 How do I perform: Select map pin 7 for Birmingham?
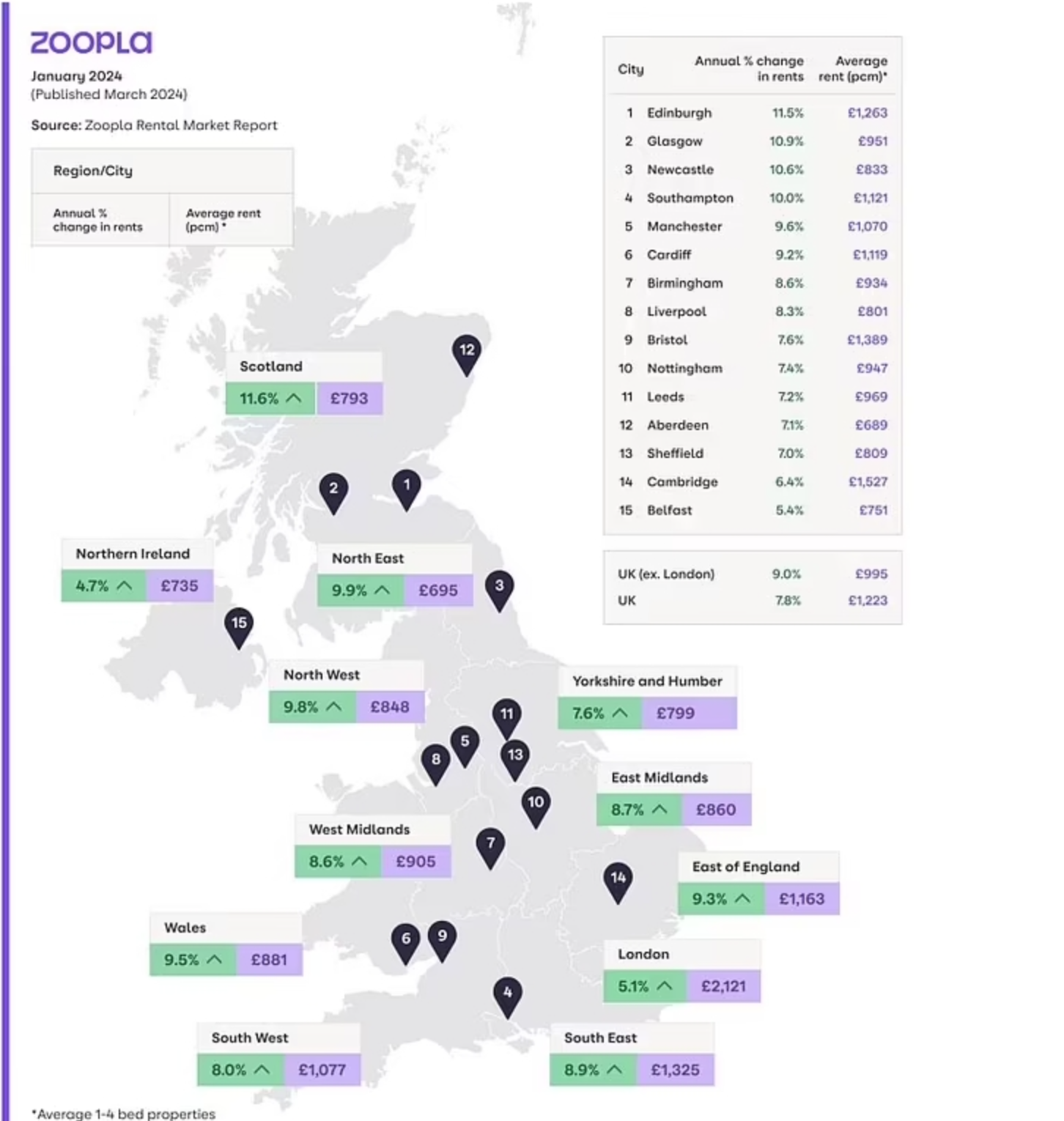(x=490, y=847)
